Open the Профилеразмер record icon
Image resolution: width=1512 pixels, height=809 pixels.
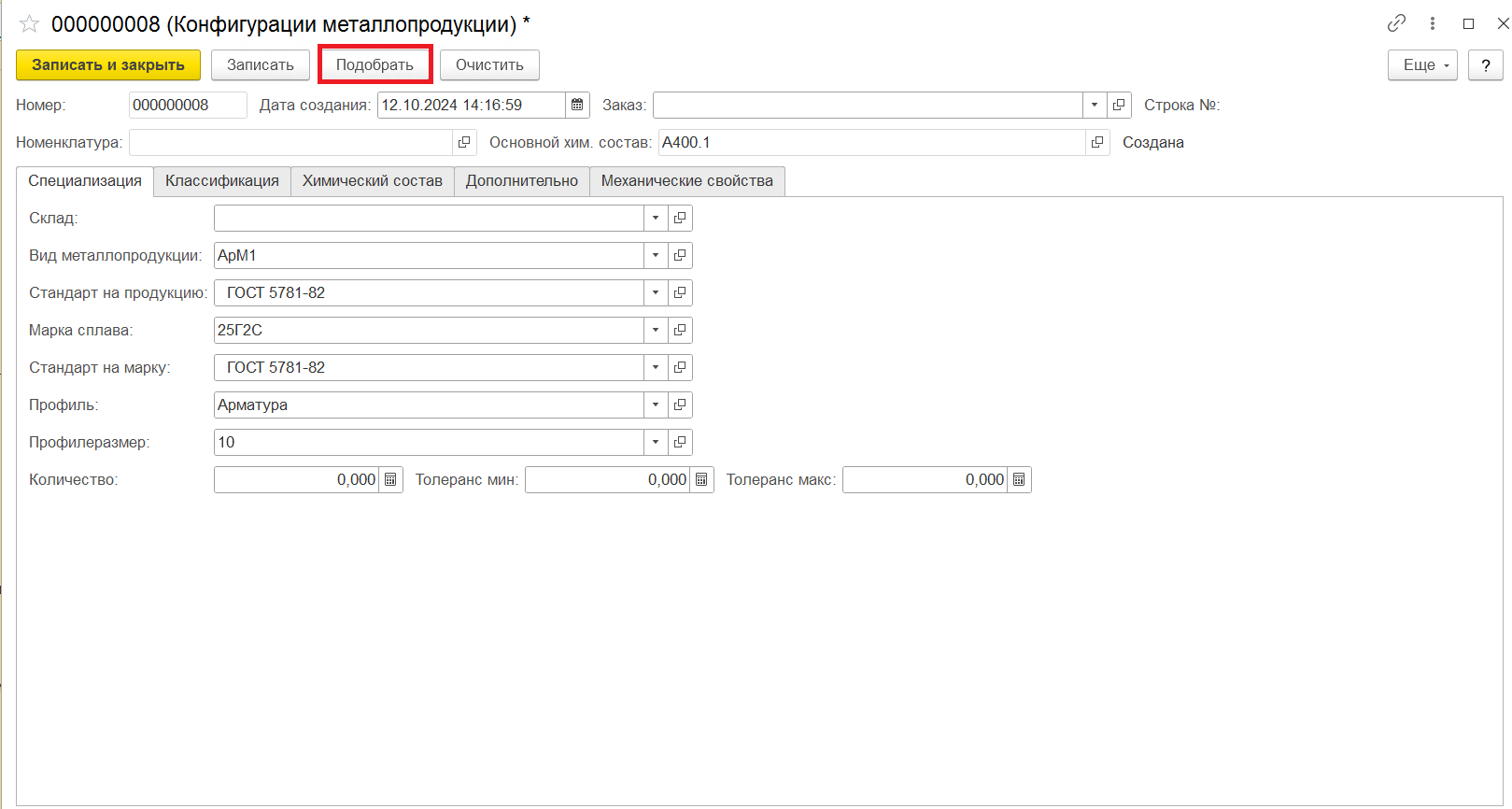coord(680,442)
